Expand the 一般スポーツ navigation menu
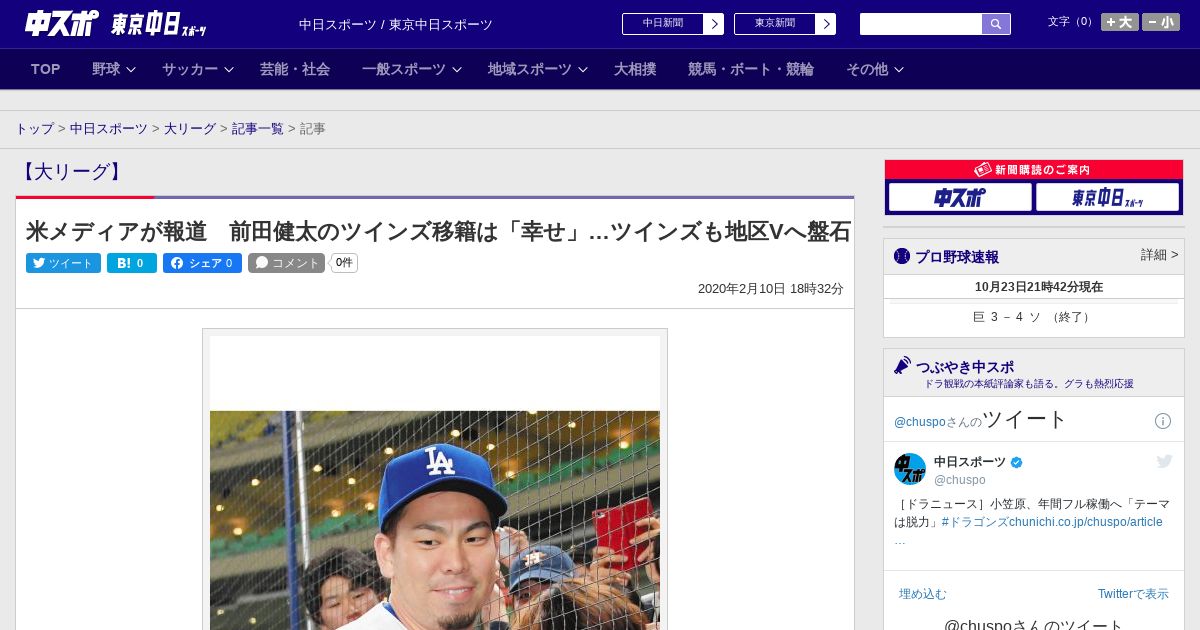Image resolution: width=1200 pixels, height=630 pixels. pyautogui.click(x=412, y=69)
